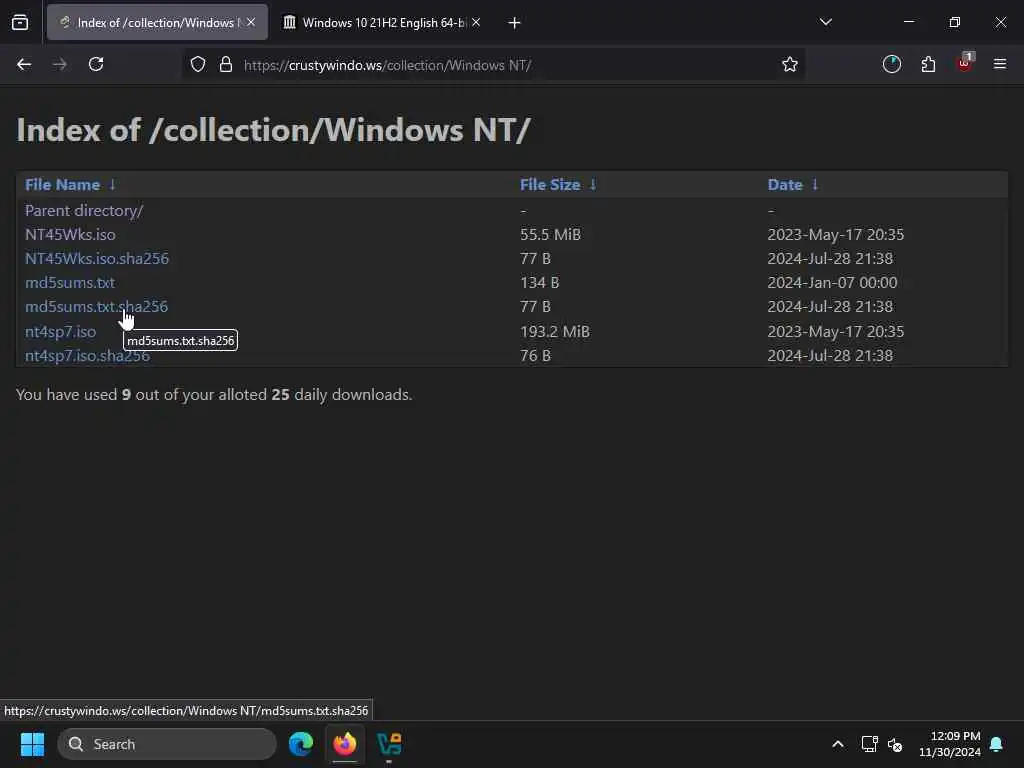Close the Windows 10 21H2 English tab
Image resolution: width=1024 pixels, height=768 pixels.
point(476,22)
